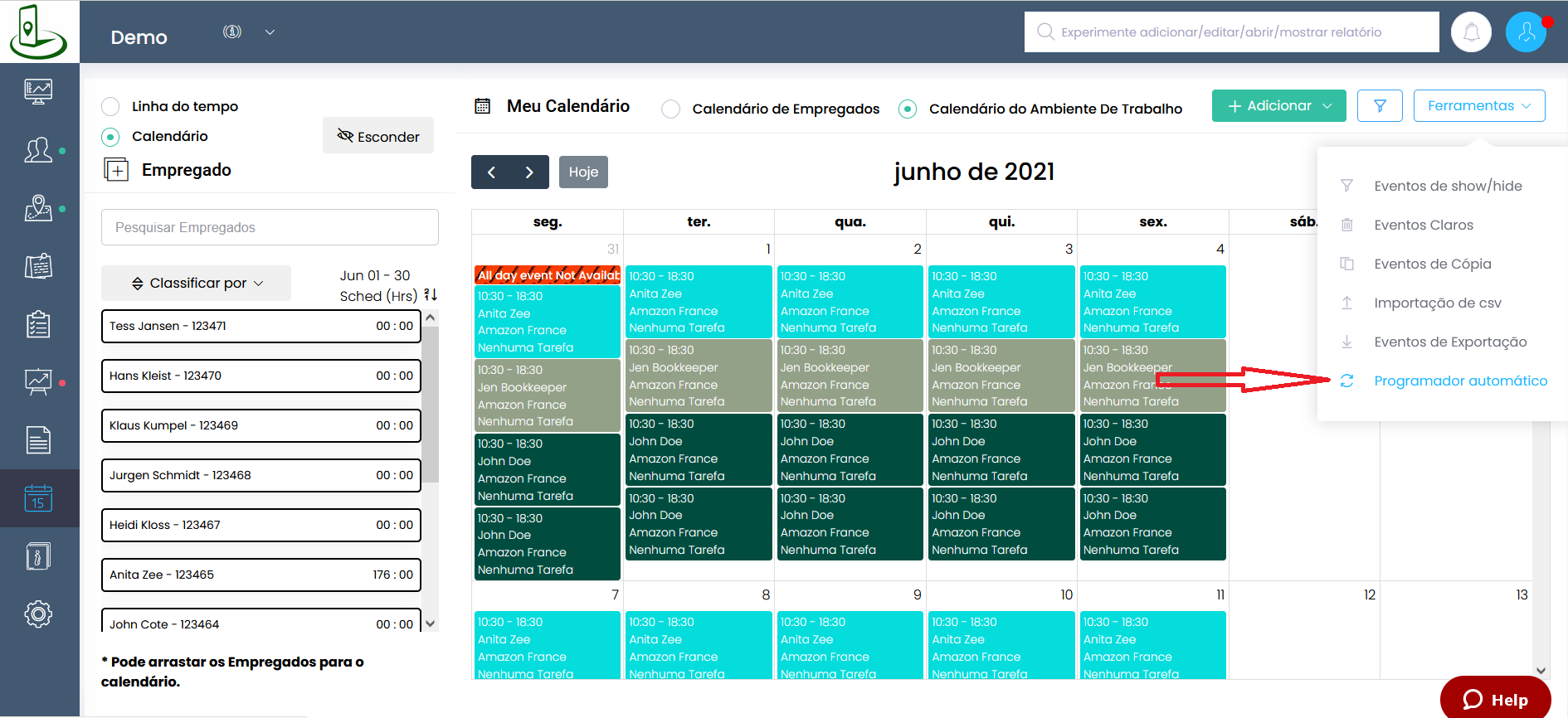Open Jen Bookkeeper event on Monday 31

(548, 395)
